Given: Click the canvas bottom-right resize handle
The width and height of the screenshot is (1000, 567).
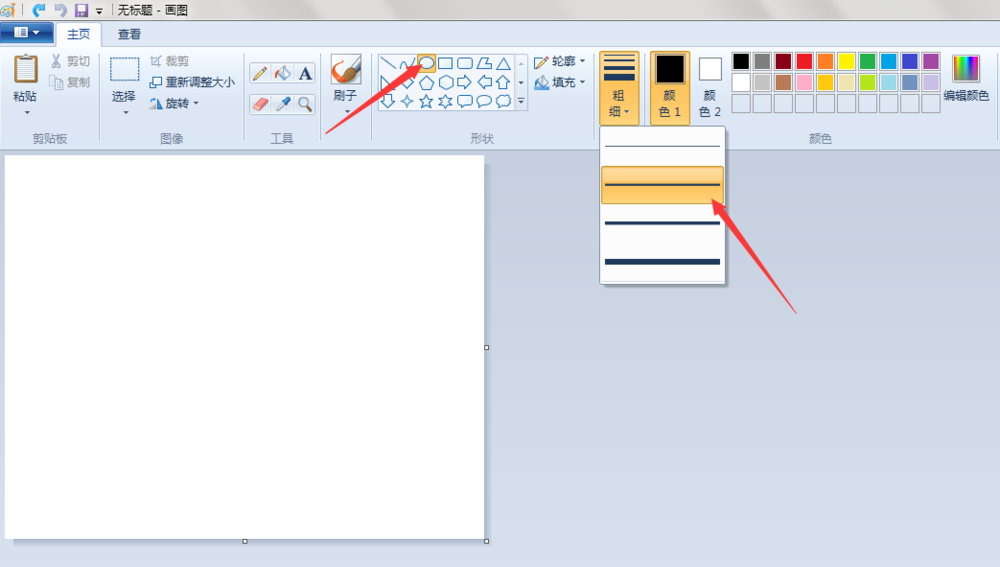Looking at the screenshot, I should tap(487, 541).
